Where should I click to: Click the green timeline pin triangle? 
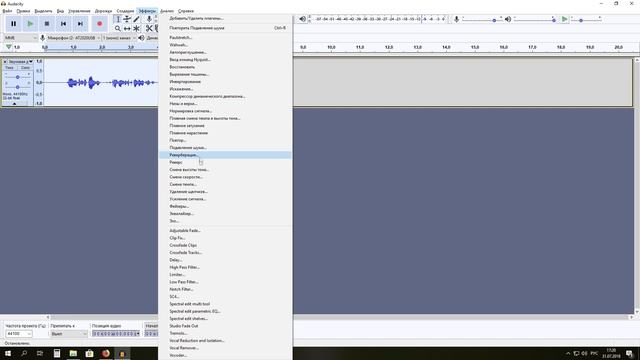(x=9, y=47)
